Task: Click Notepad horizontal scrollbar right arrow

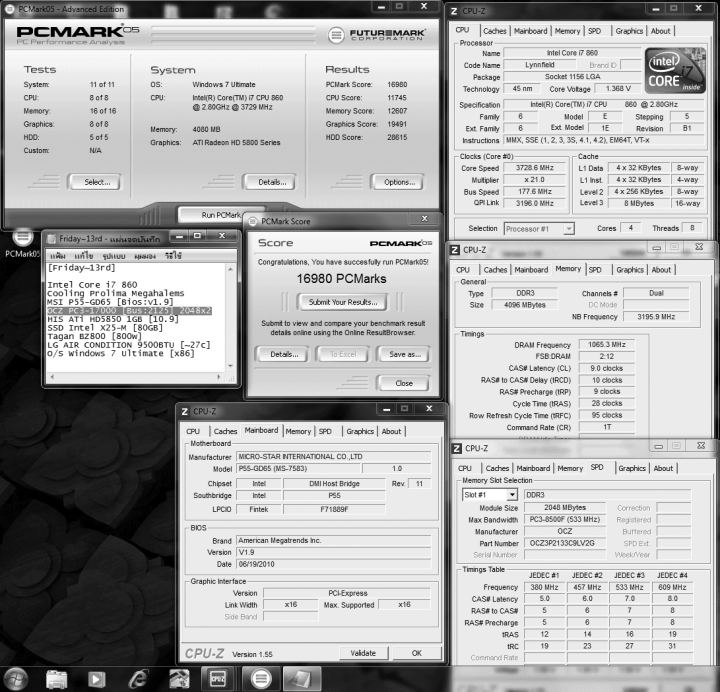Action: (x=219, y=377)
